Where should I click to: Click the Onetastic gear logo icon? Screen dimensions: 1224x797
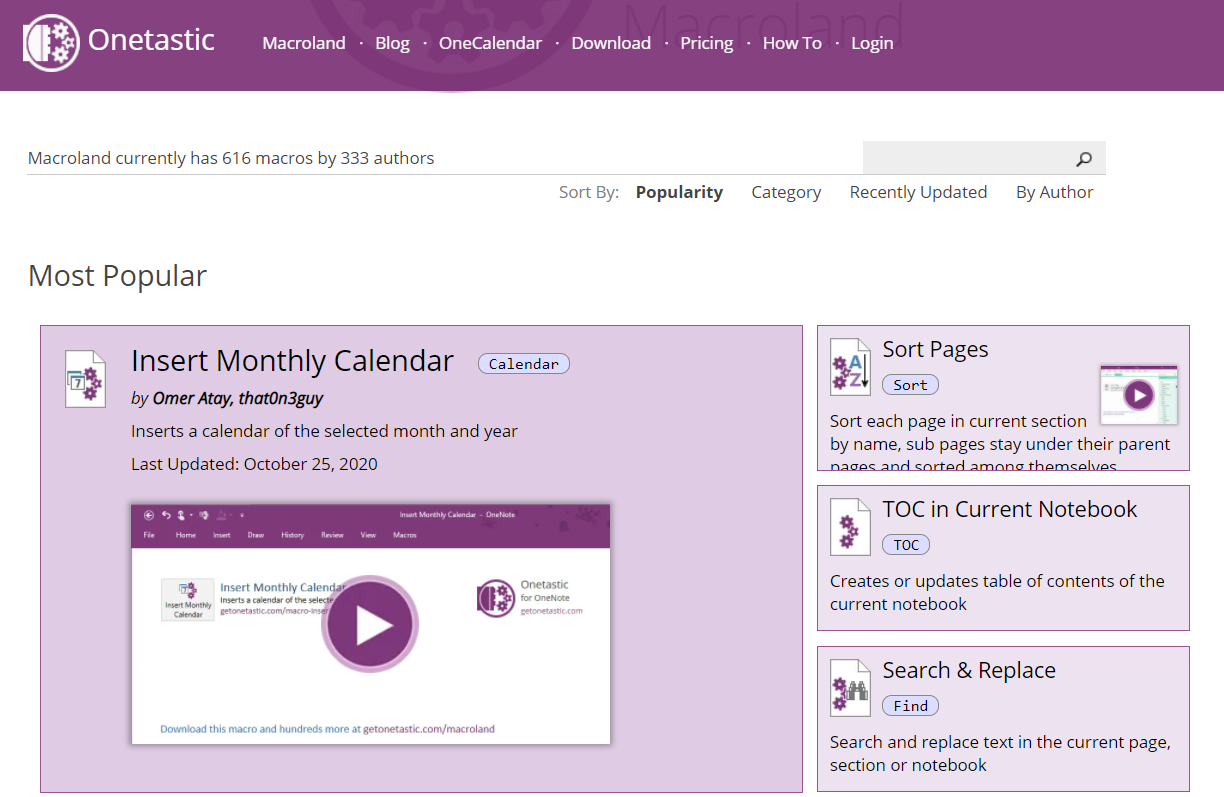[51, 43]
